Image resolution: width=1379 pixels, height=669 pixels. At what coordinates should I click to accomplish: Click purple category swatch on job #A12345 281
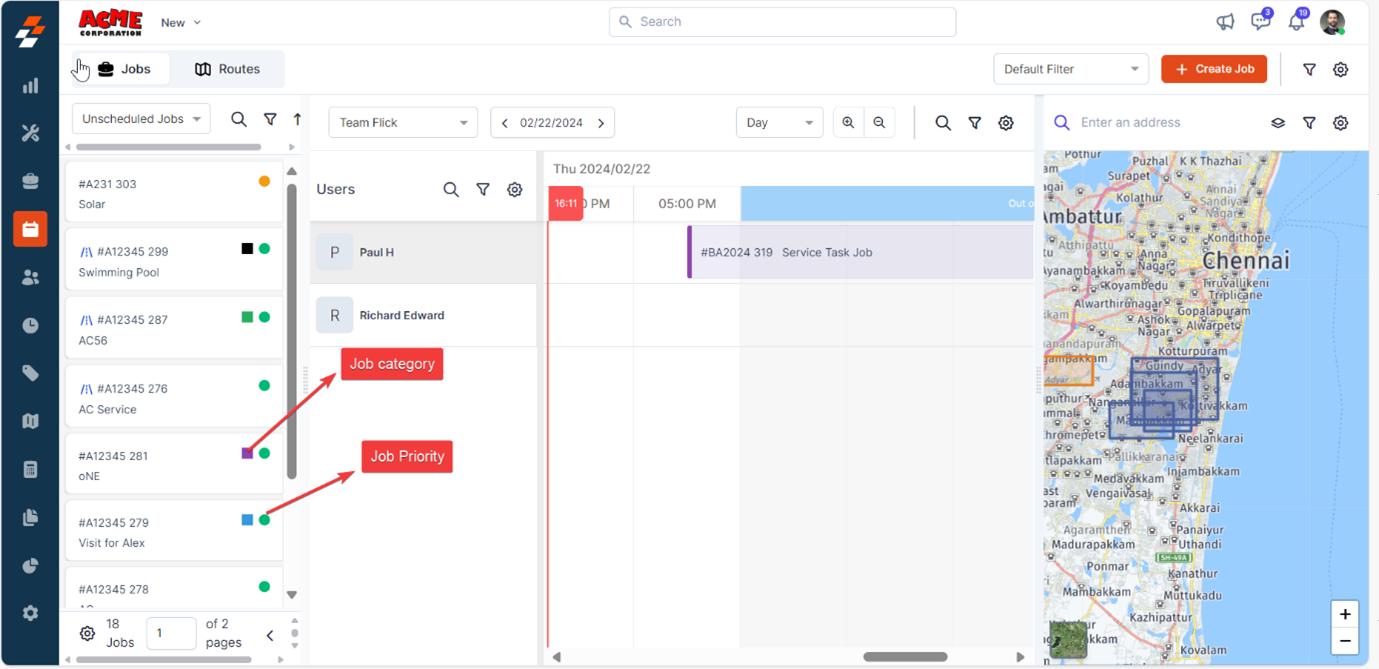coord(247,453)
